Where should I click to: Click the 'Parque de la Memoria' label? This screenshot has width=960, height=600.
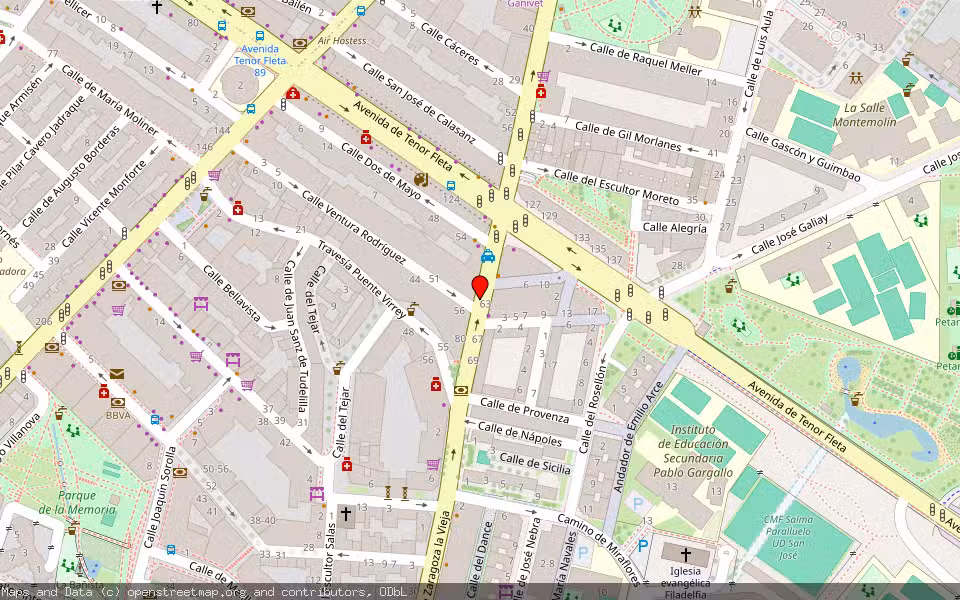[x=77, y=502]
